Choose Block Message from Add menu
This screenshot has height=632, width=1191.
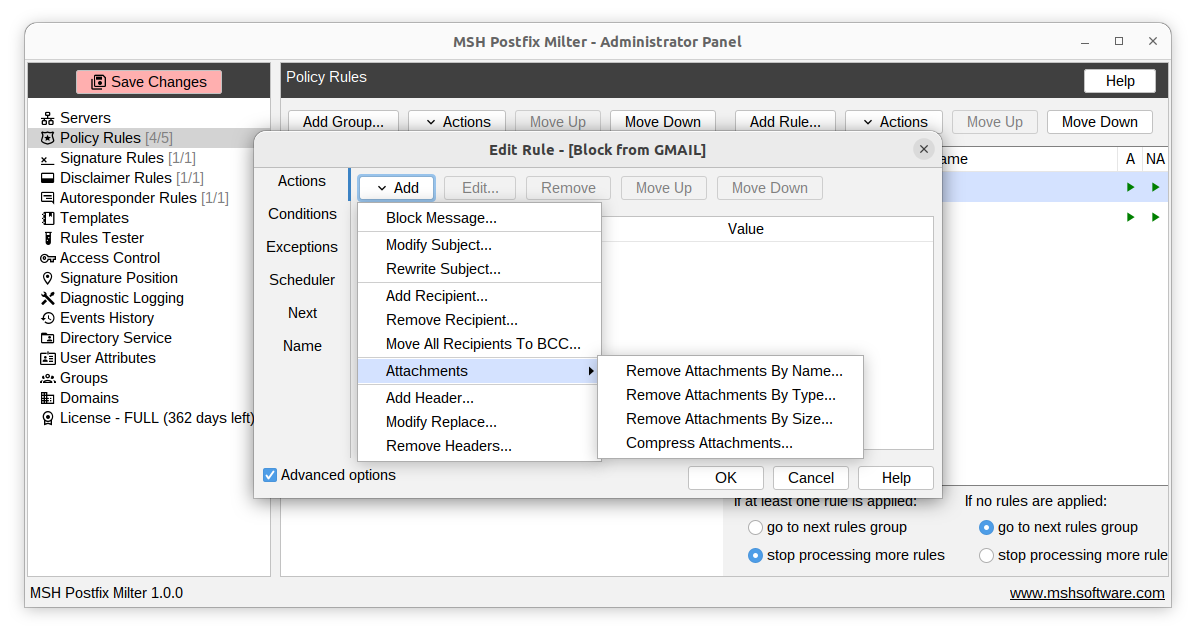tap(479, 218)
